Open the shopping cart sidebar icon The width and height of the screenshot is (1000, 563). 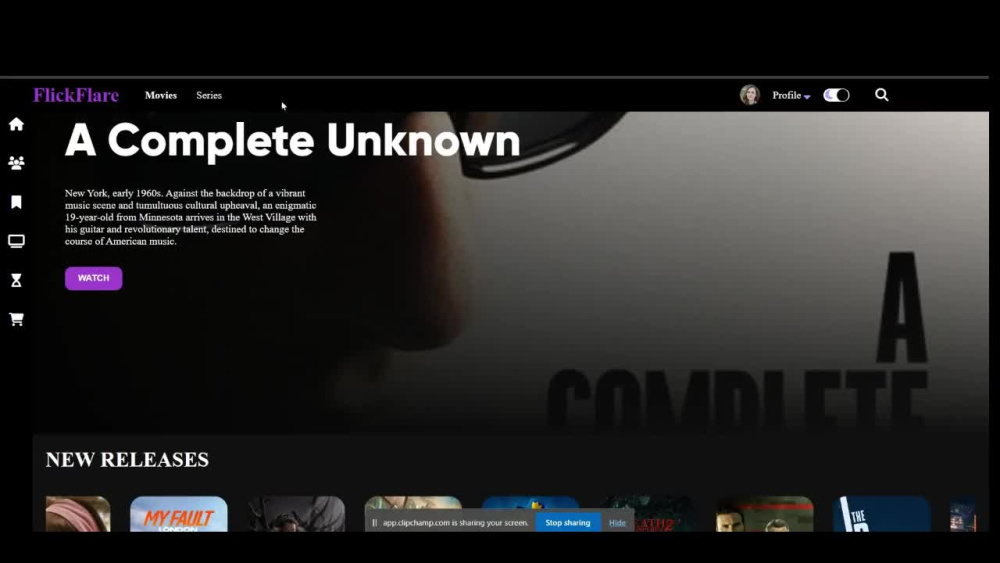[x=17, y=319]
